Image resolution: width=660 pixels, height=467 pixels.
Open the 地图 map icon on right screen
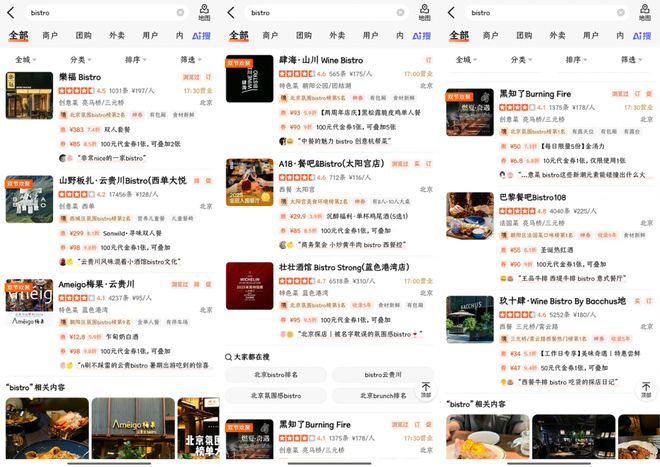click(x=645, y=13)
